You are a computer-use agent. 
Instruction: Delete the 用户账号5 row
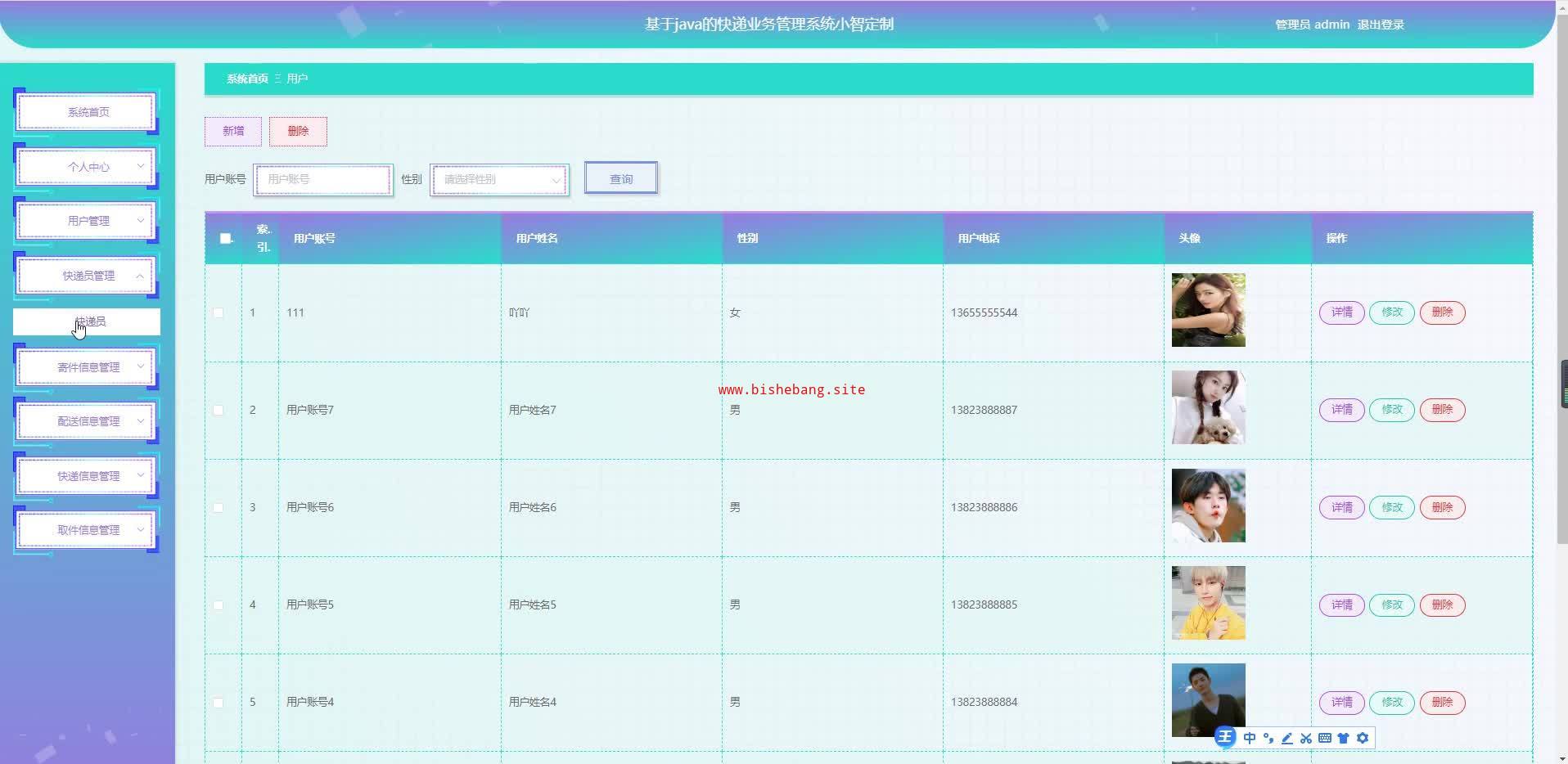[x=1442, y=604]
